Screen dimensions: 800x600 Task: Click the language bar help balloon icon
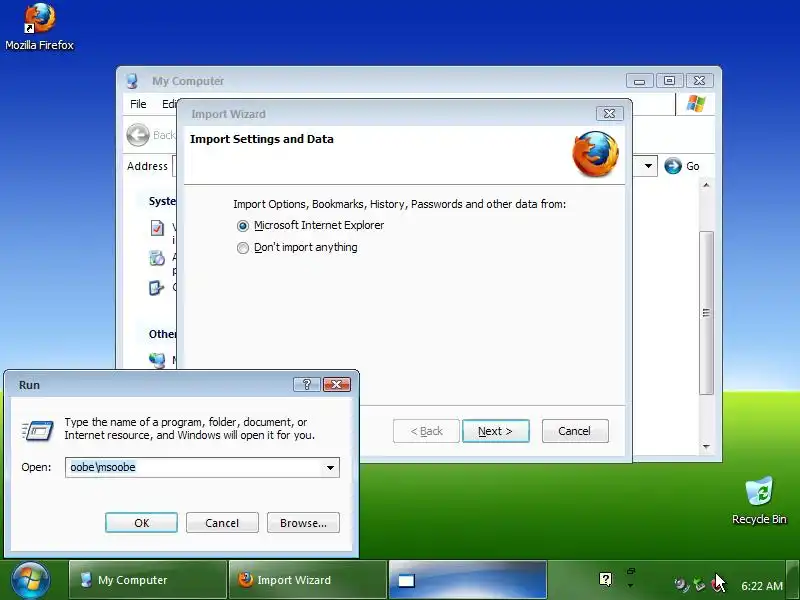click(605, 579)
